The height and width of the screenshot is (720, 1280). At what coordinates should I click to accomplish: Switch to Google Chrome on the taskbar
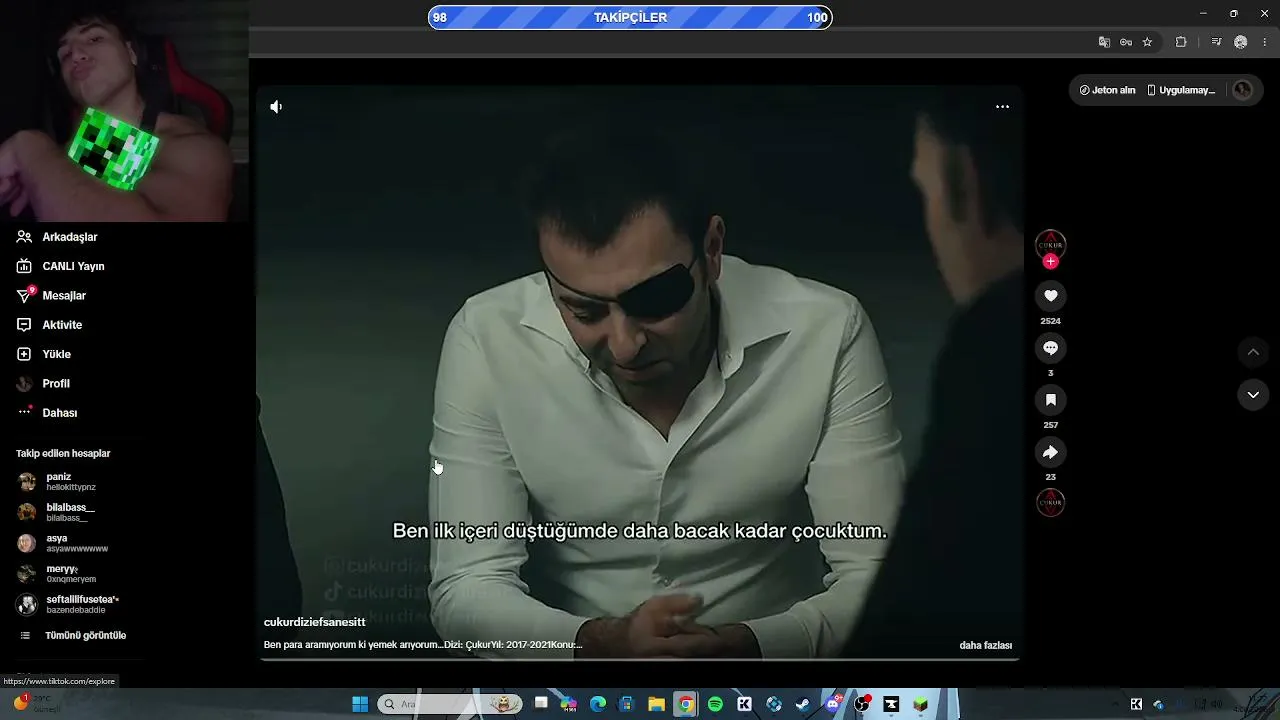686,704
